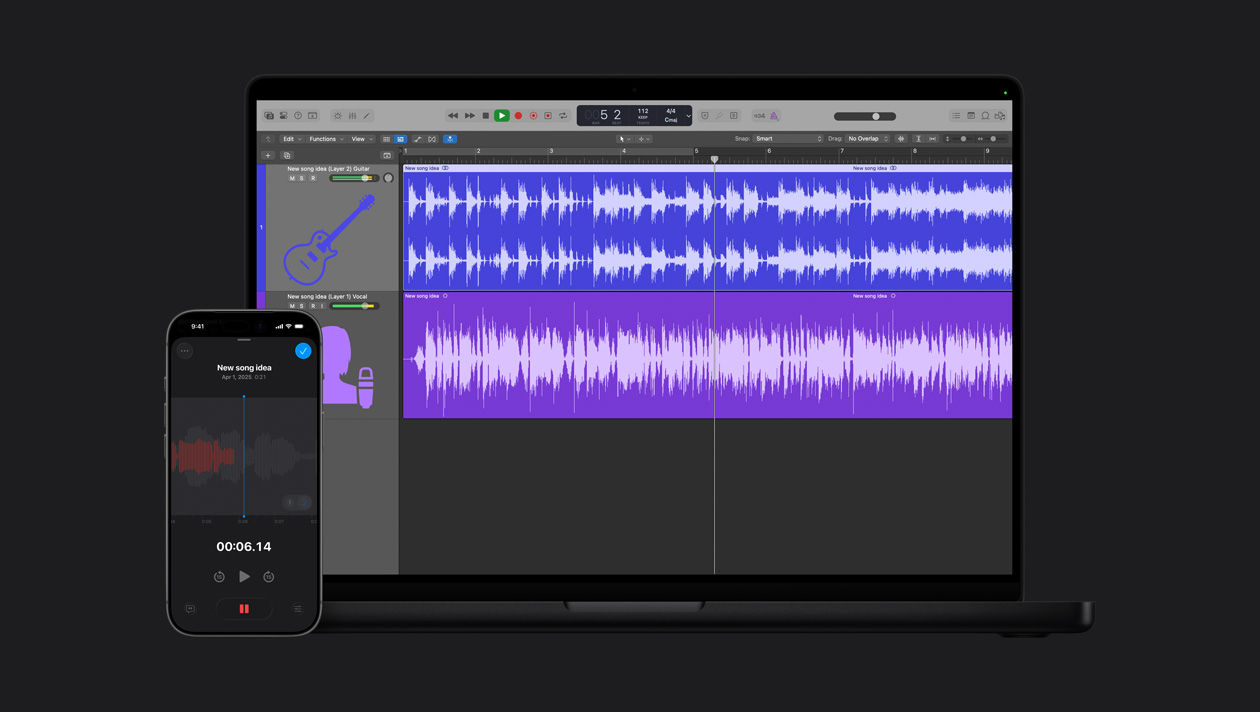This screenshot has width=1260, height=712.
Task: Open the List Editors icon
Action: 956,116
